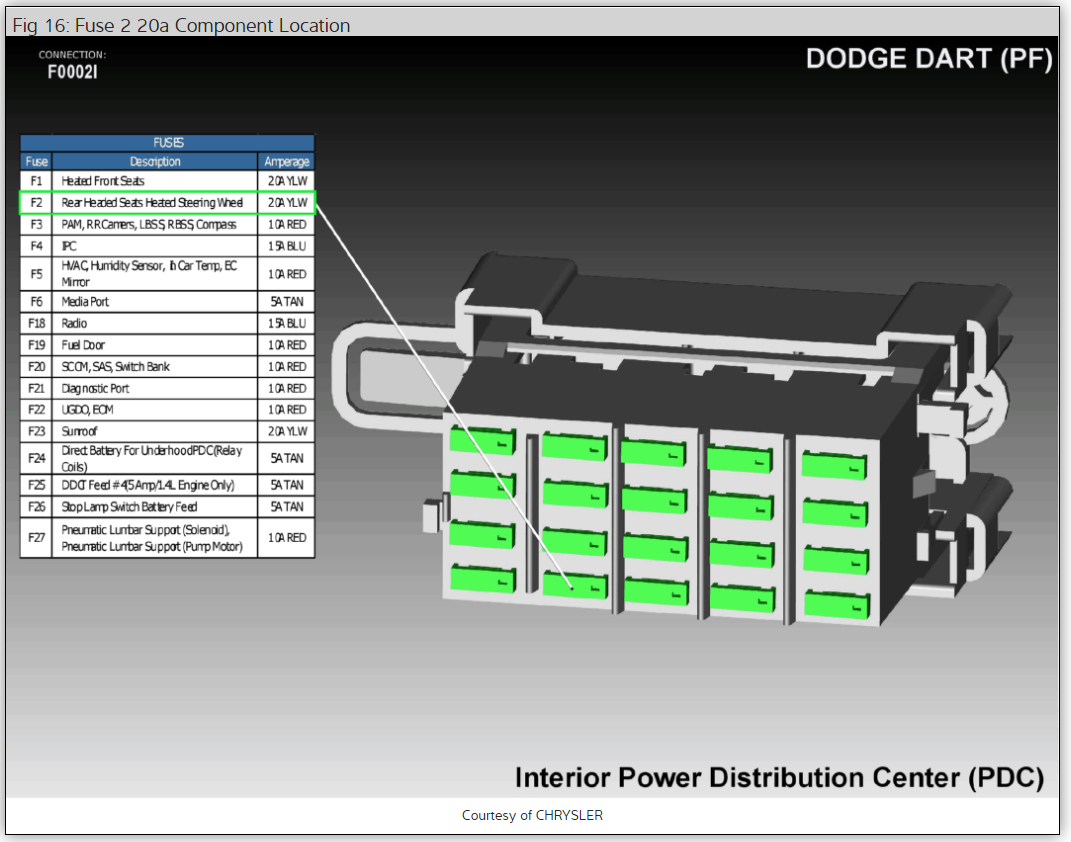Click the FUSES table title bar
The image size is (1071, 842).
click(167, 143)
